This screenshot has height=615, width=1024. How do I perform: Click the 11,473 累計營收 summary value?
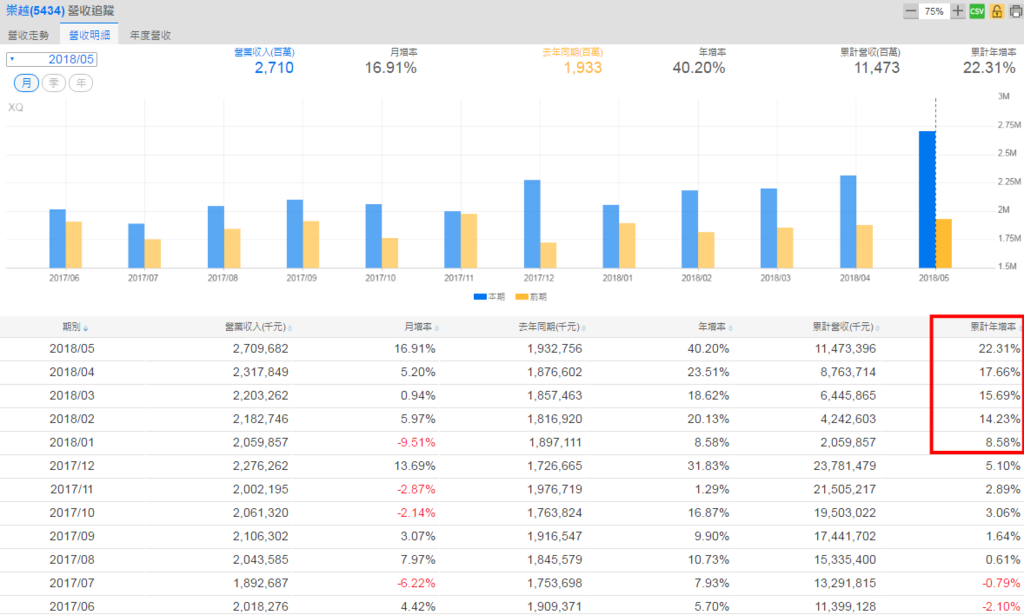pos(876,68)
